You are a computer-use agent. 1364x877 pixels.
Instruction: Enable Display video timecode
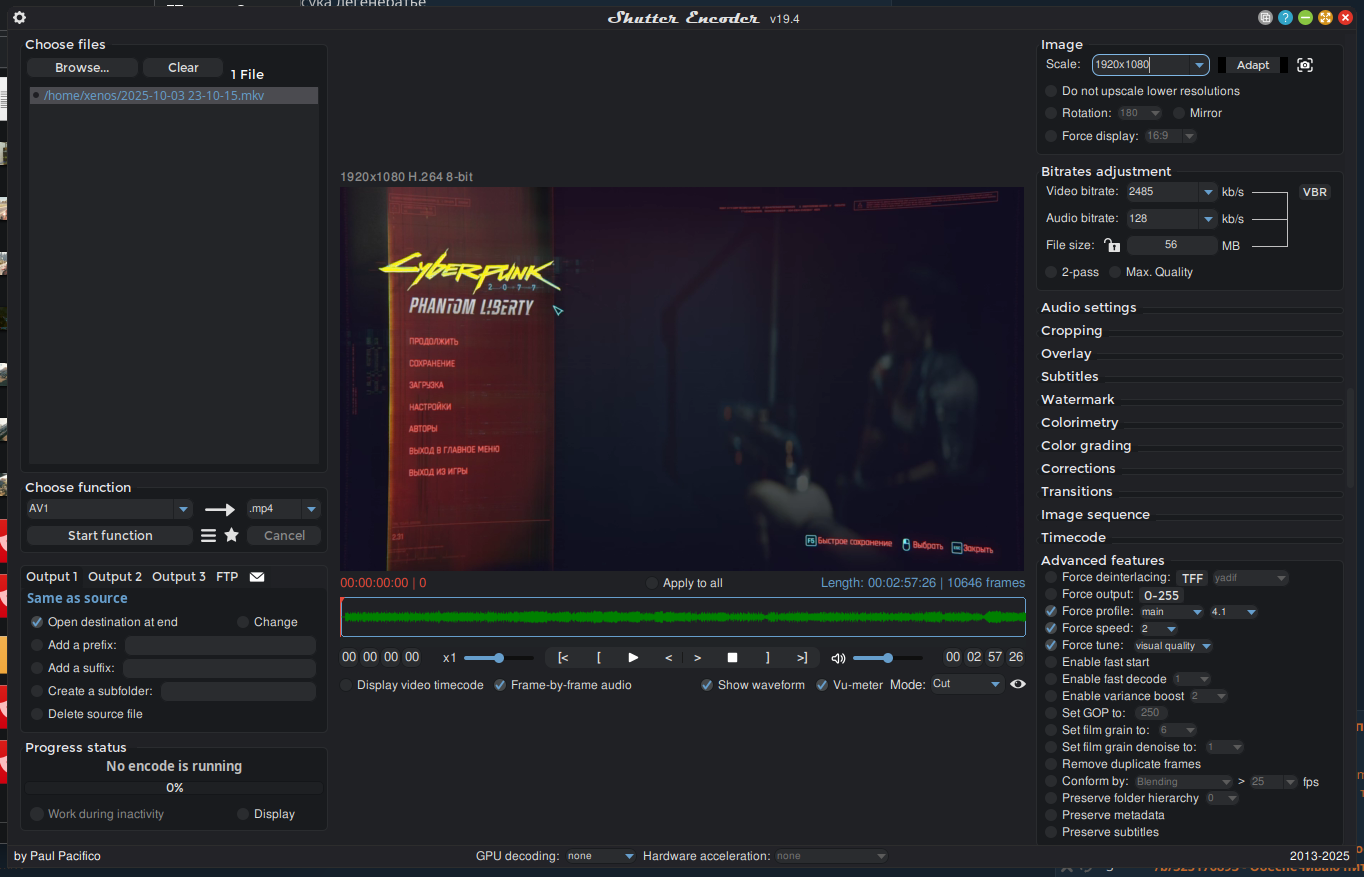346,685
